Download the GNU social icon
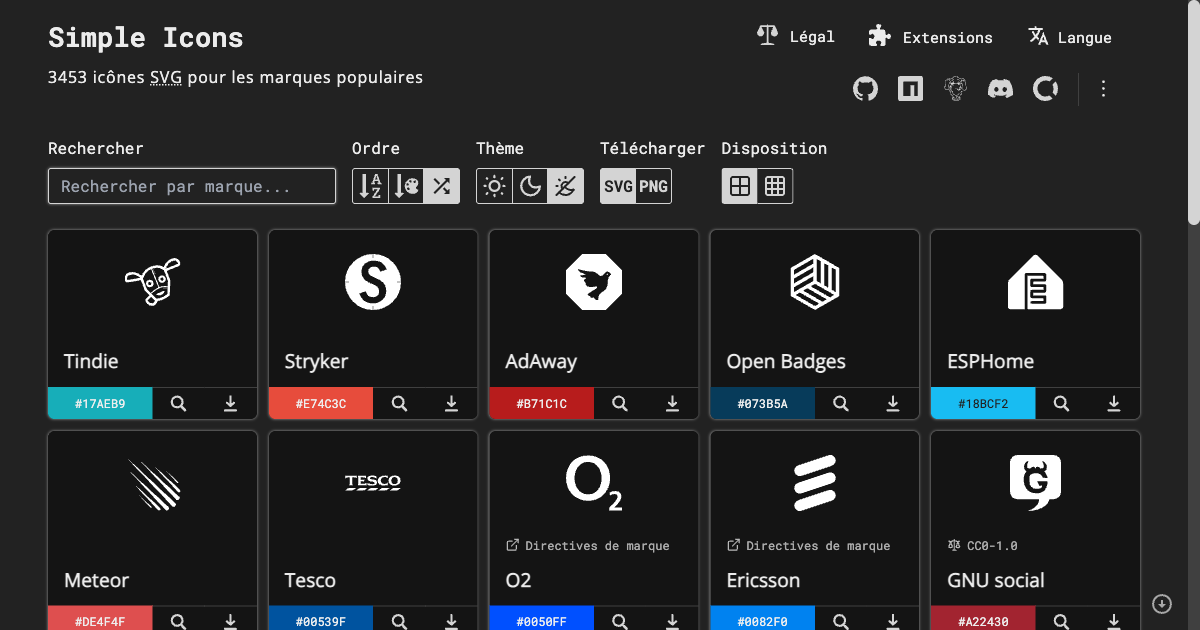The width and height of the screenshot is (1200, 630). point(1113,620)
